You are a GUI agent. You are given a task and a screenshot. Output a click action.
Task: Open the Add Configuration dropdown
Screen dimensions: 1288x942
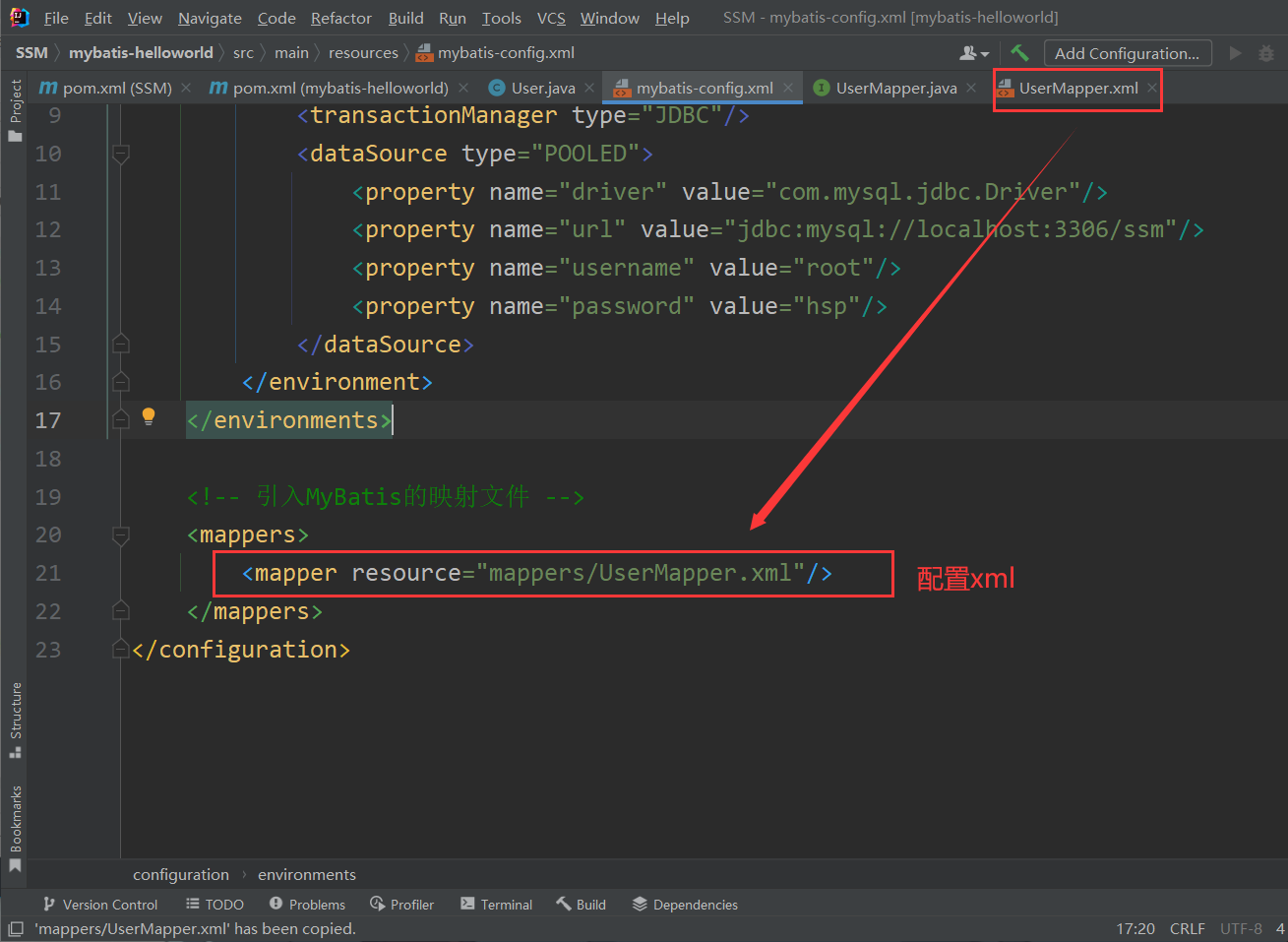point(1128,53)
